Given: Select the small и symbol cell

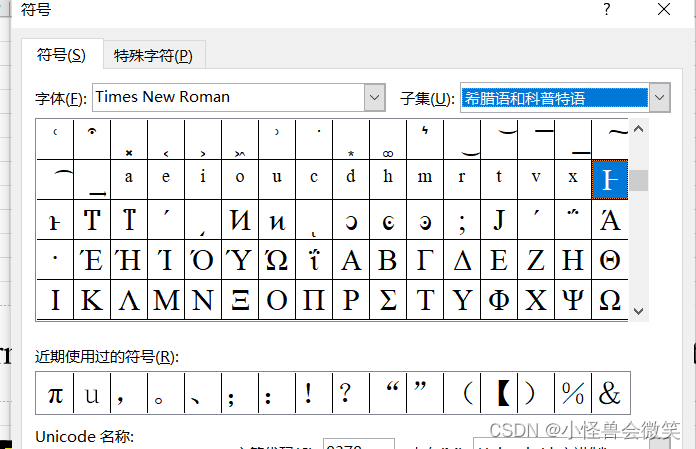Looking at the screenshot, I should [277, 220].
